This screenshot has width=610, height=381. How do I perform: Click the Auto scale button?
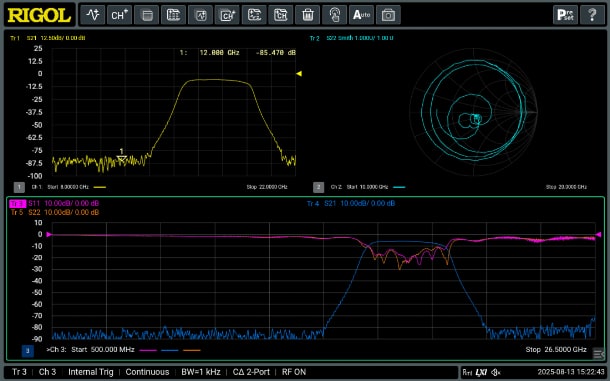coord(361,15)
